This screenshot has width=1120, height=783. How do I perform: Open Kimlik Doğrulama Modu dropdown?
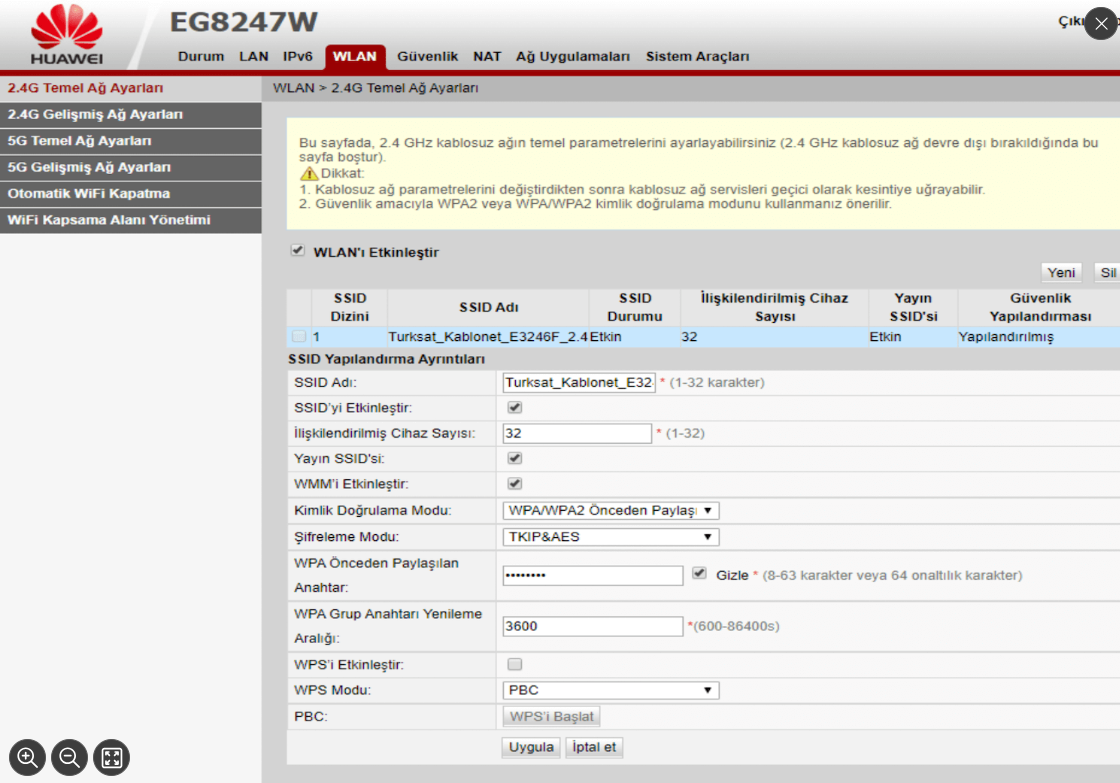point(611,510)
